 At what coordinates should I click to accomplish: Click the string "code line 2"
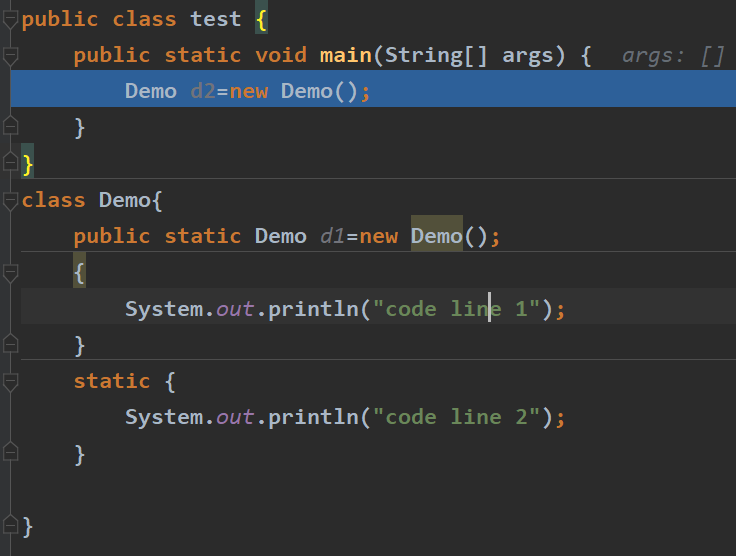[456, 417]
